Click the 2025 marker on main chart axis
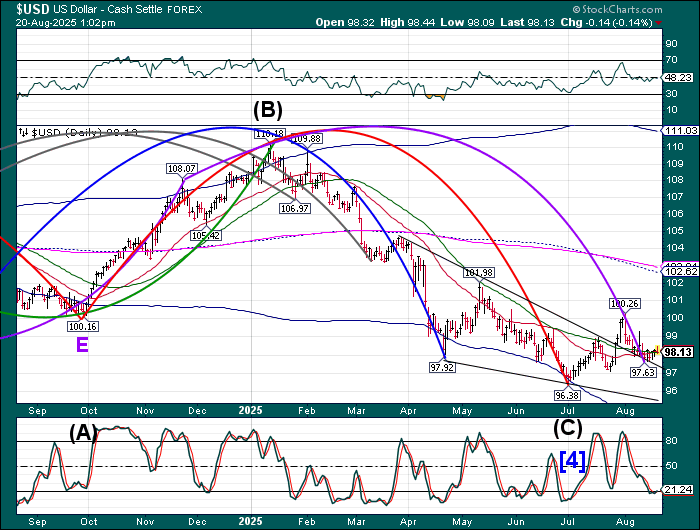Image resolution: width=700 pixels, height=530 pixels. click(x=251, y=410)
